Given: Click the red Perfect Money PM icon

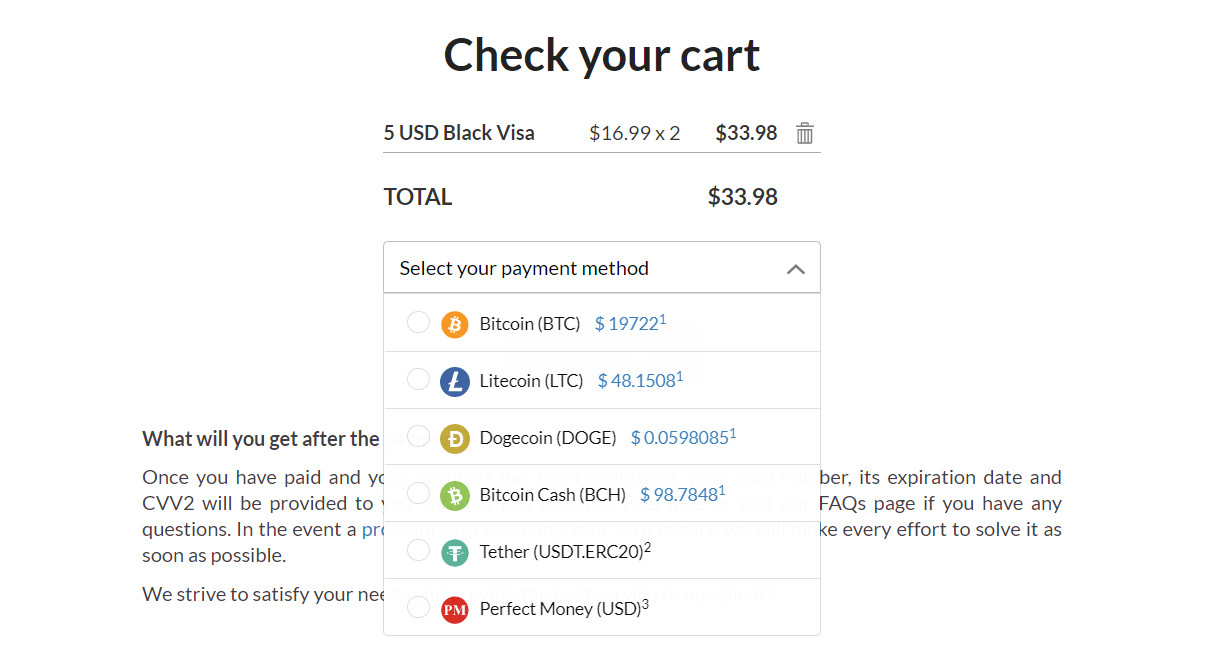Looking at the screenshot, I should coord(454,609).
